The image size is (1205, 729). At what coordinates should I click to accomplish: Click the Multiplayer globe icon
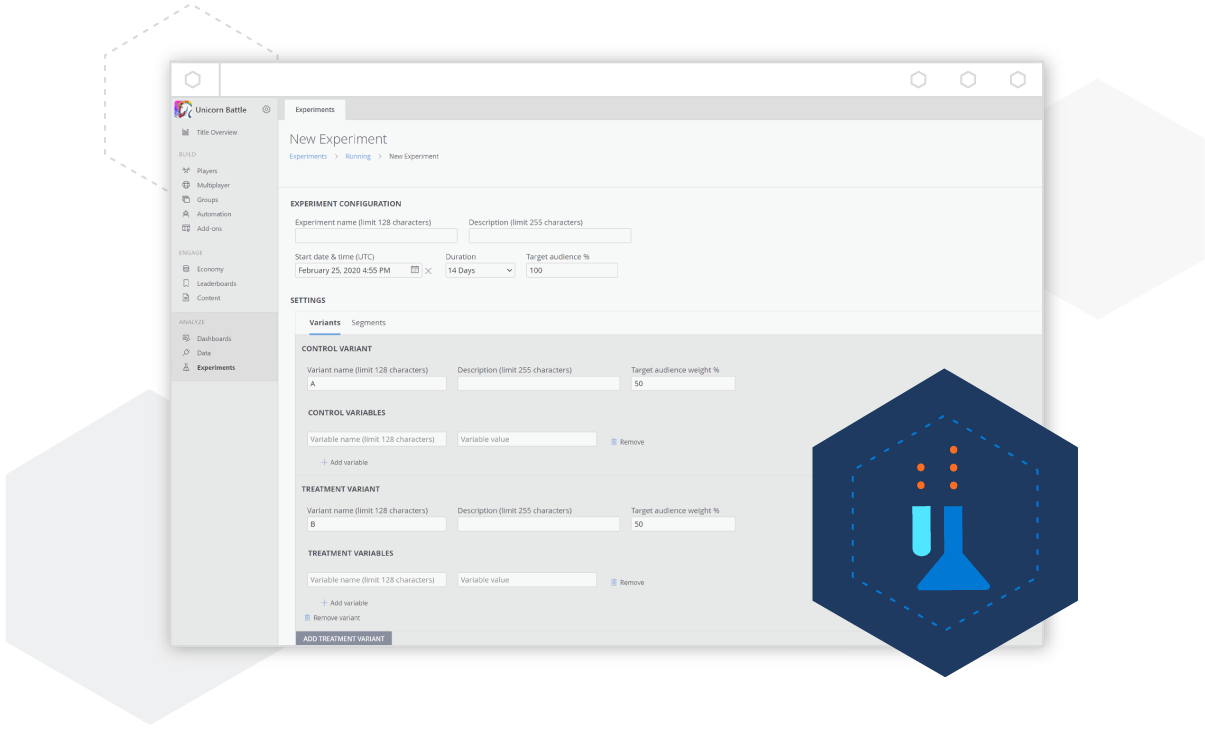(186, 185)
